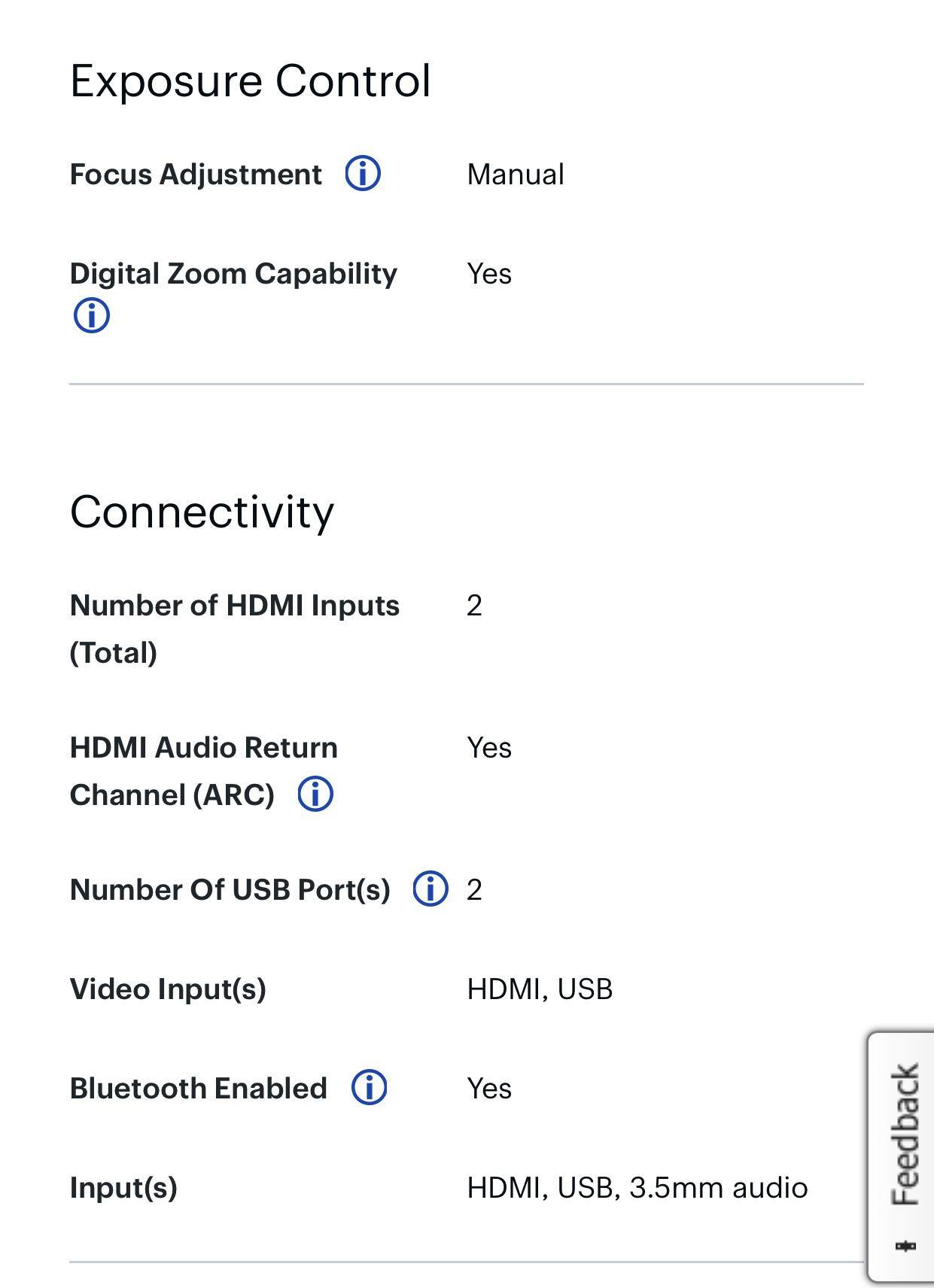Click the Manual focus value

click(516, 175)
